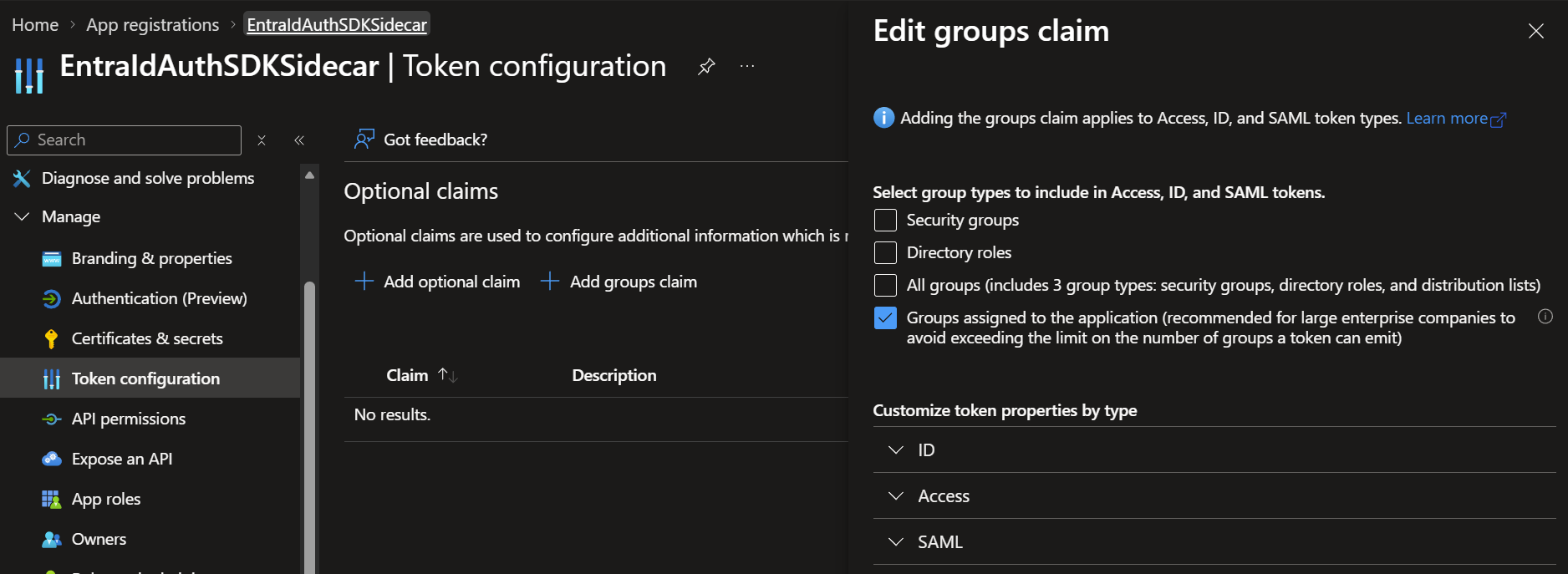1568x574 pixels.
Task: Click the Expose an API cloud icon
Action: coord(52,459)
